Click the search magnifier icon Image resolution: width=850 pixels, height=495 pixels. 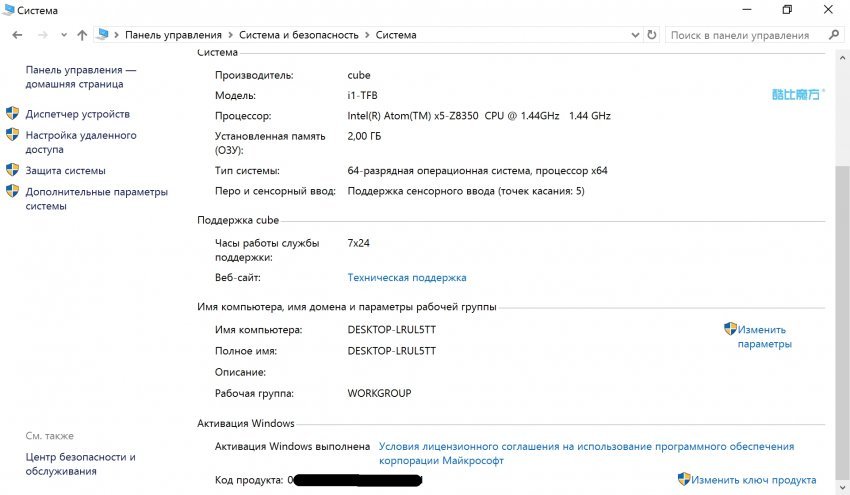[834, 35]
